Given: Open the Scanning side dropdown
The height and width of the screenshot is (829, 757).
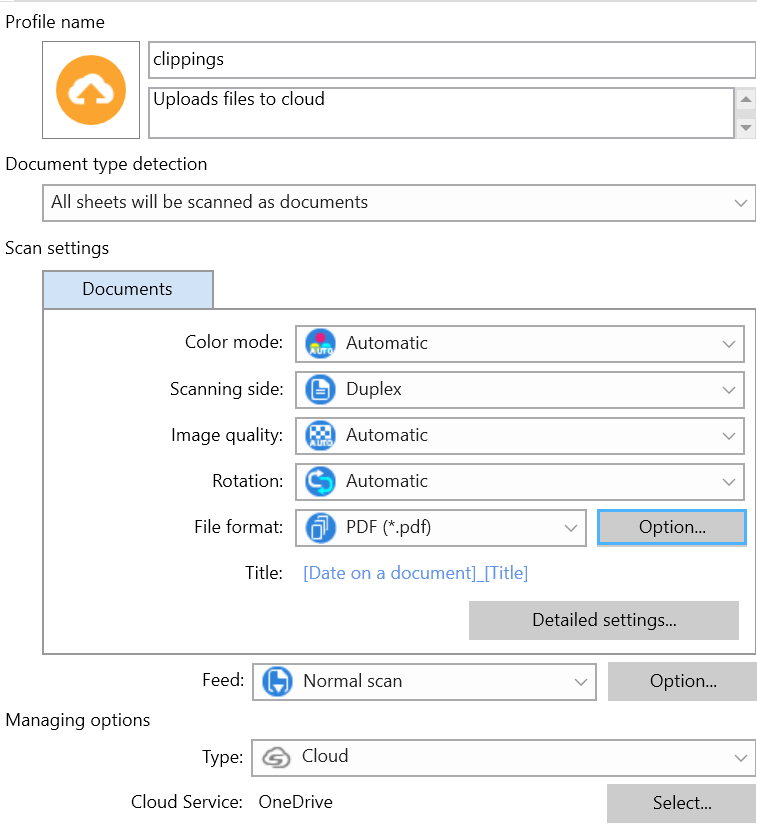Looking at the screenshot, I should [520, 390].
